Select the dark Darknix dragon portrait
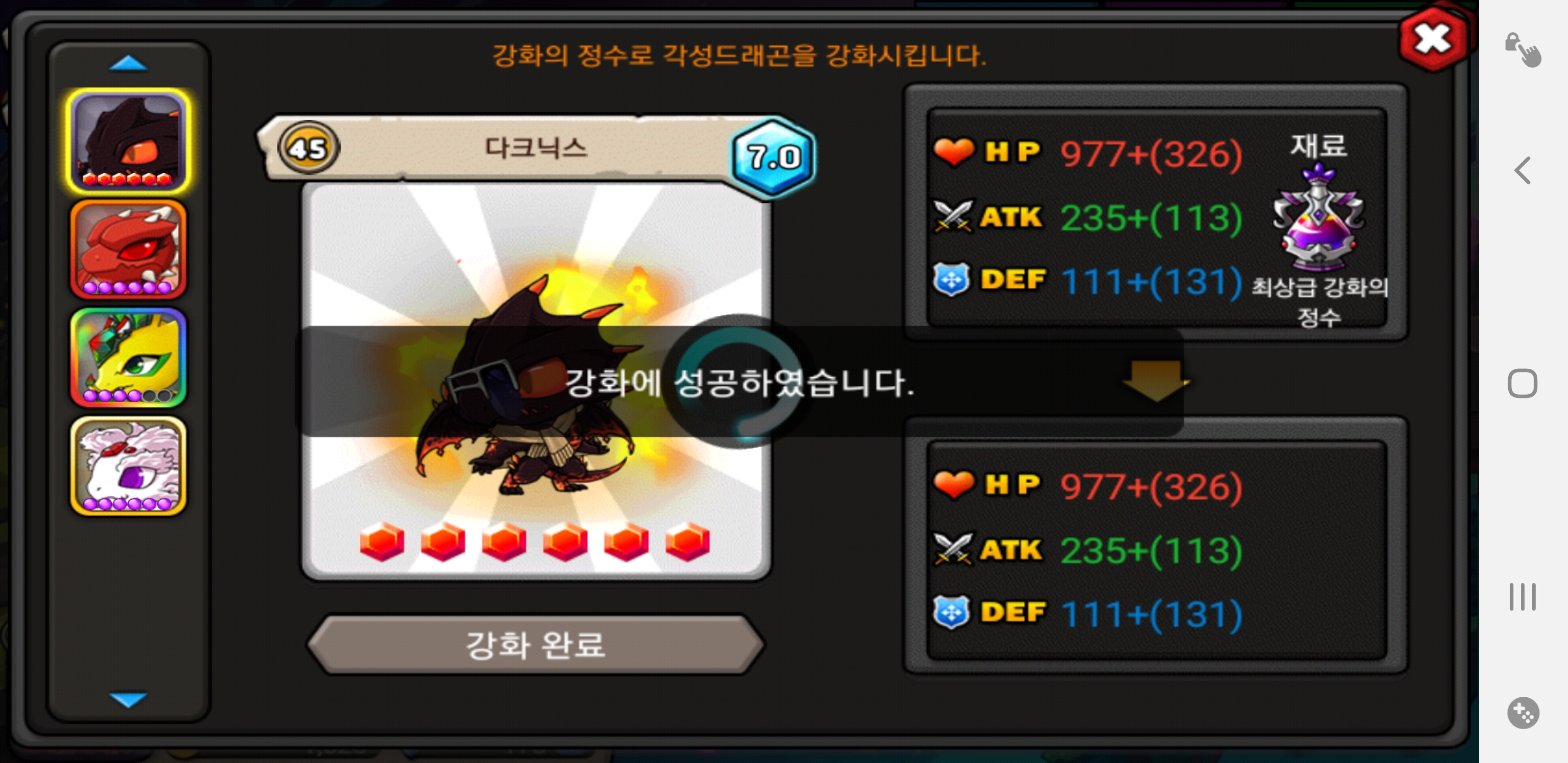Screen dimensions: 1568x763 coord(128,140)
